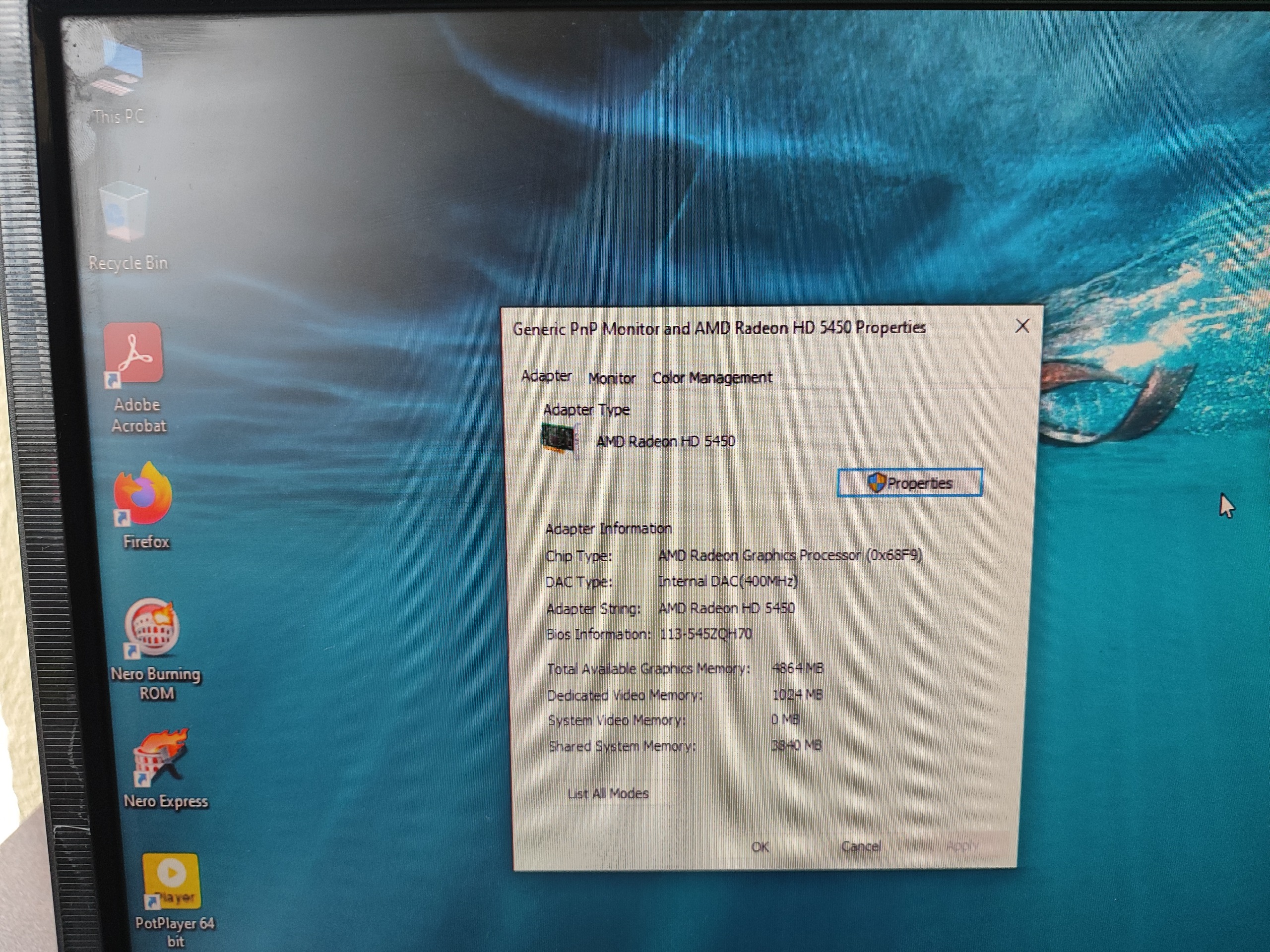
Task: Click the Cancel button
Action: (x=861, y=846)
